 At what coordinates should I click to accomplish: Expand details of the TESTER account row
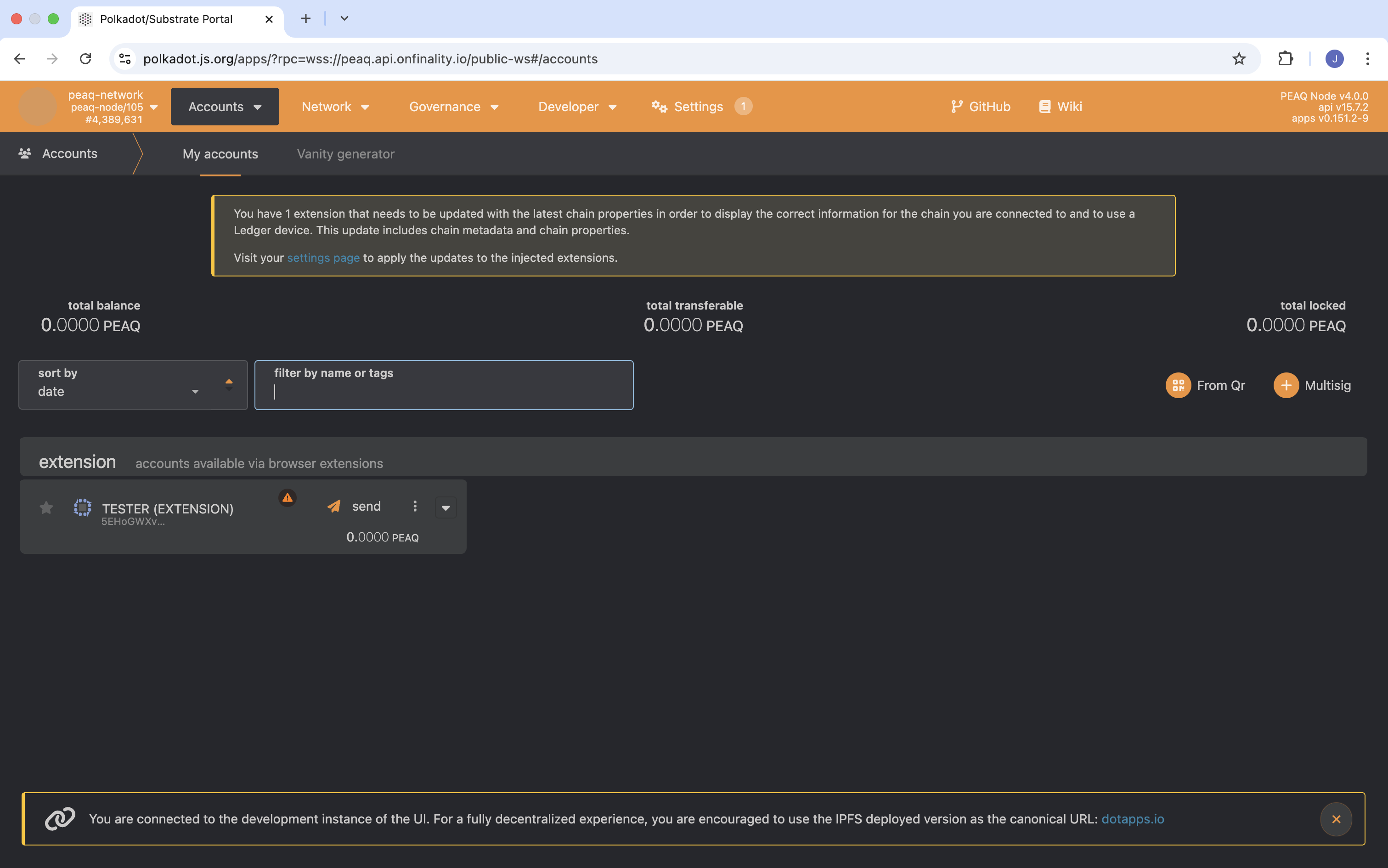[446, 507]
